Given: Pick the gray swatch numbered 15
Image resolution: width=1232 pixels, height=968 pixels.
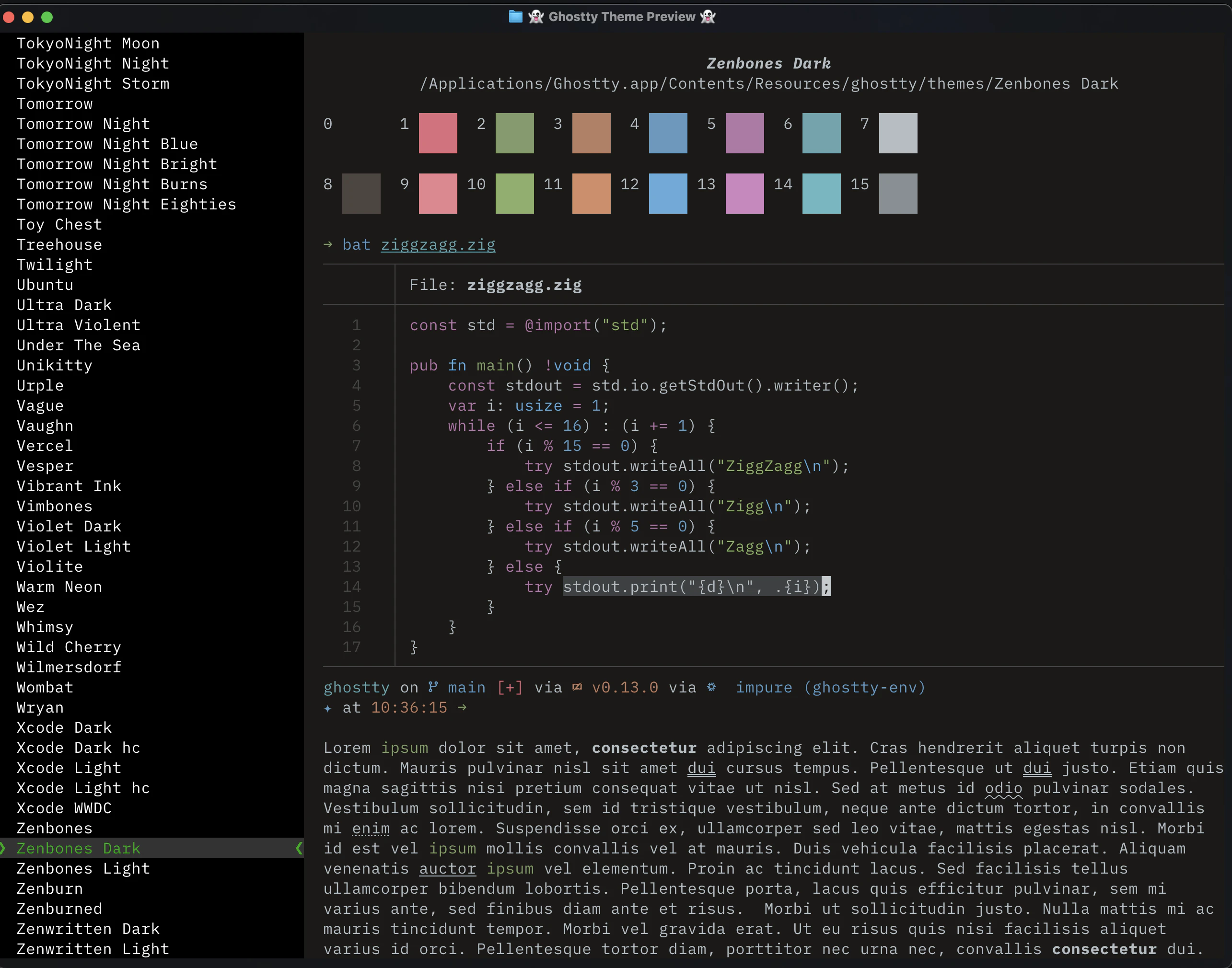Looking at the screenshot, I should (898, 193).
